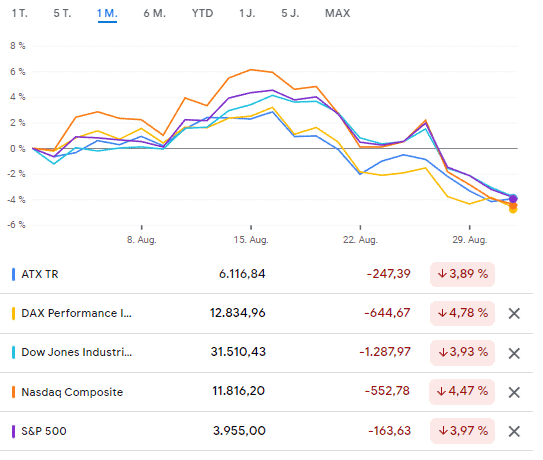Image resolution: width=543 pixels, height=460 pixels.
Task: Click the Dow Jones change -1.287,97
Action: point(385,352)
